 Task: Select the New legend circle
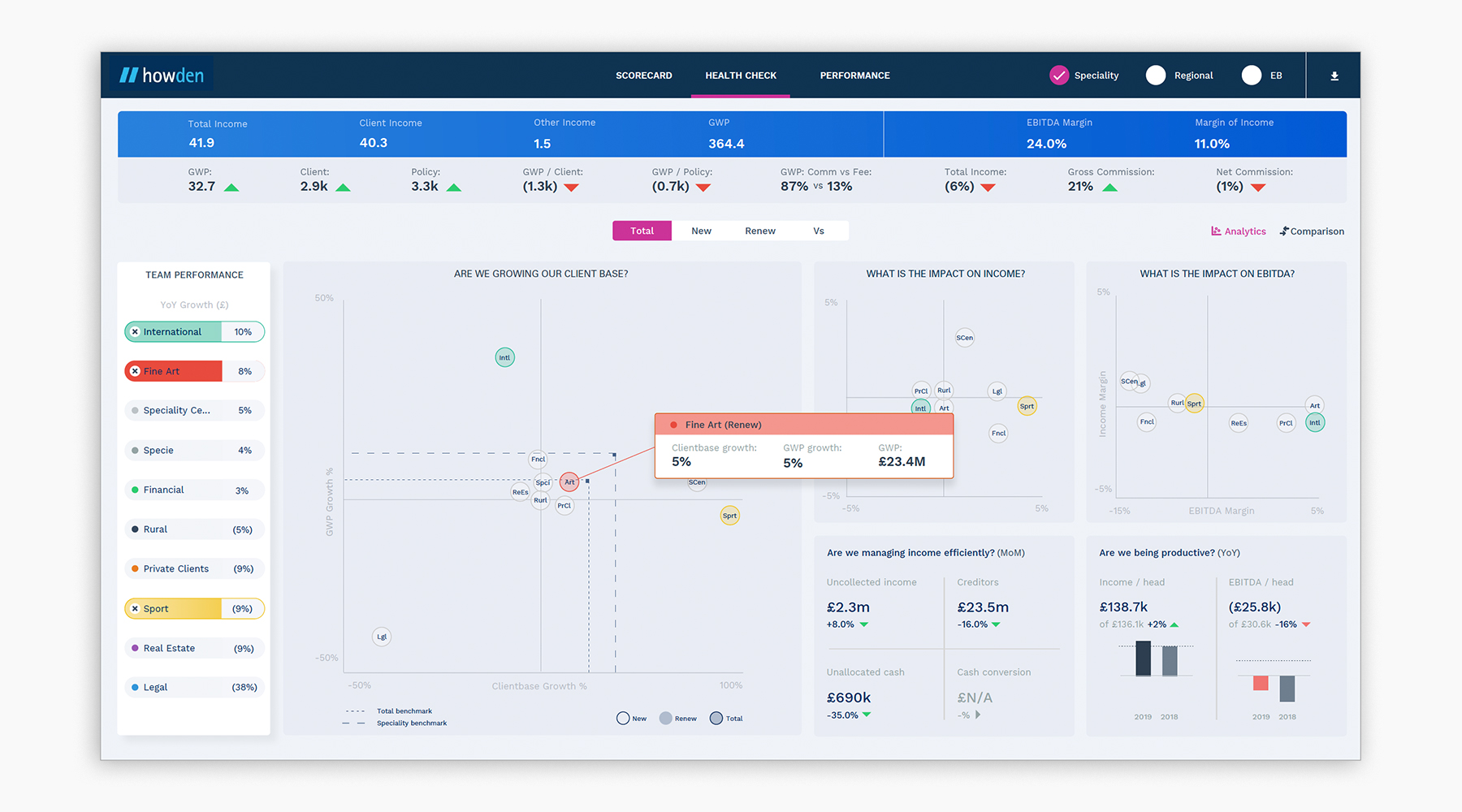click(x=623, y=718)
